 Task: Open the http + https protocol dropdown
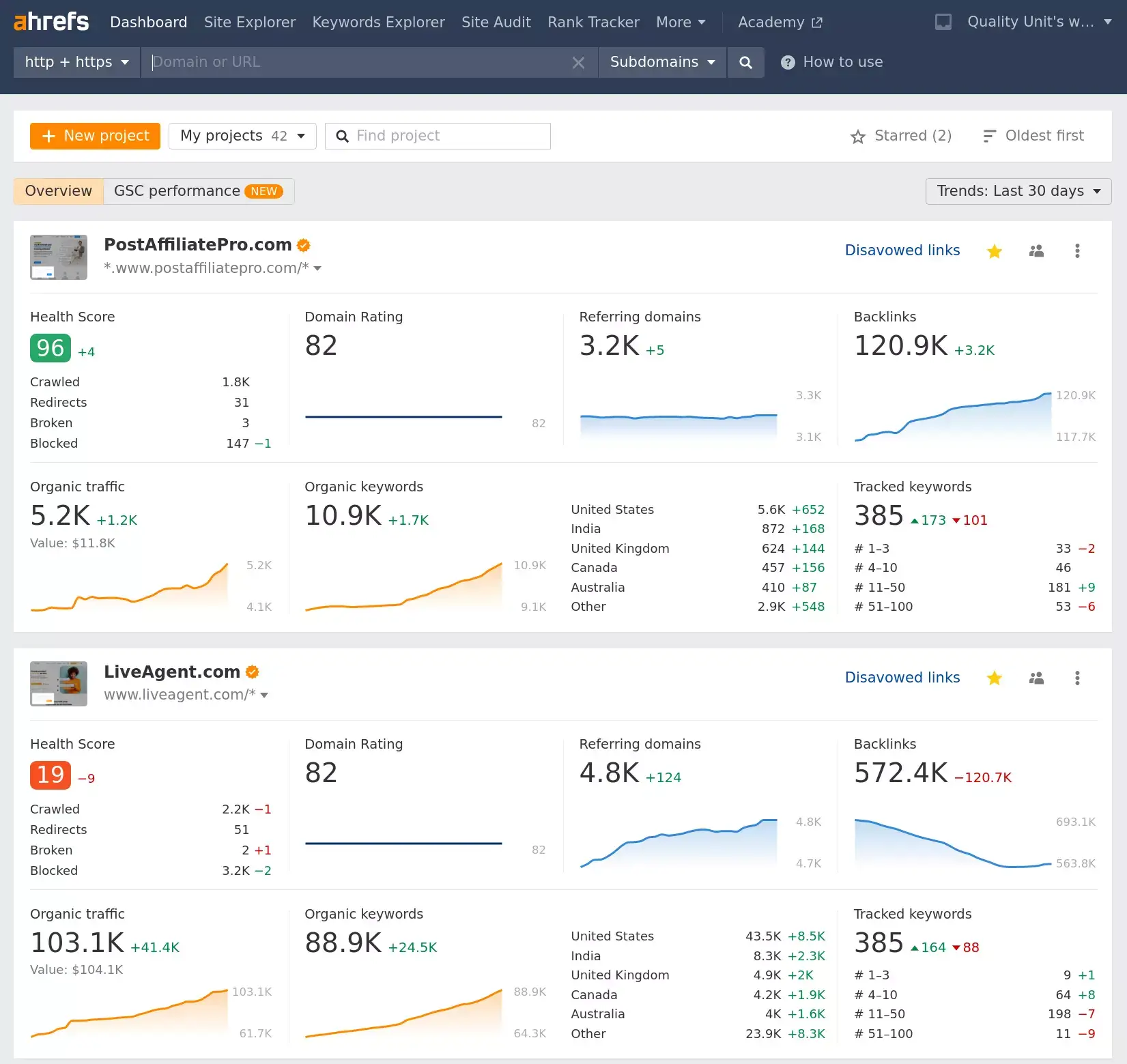click(76, 62)
